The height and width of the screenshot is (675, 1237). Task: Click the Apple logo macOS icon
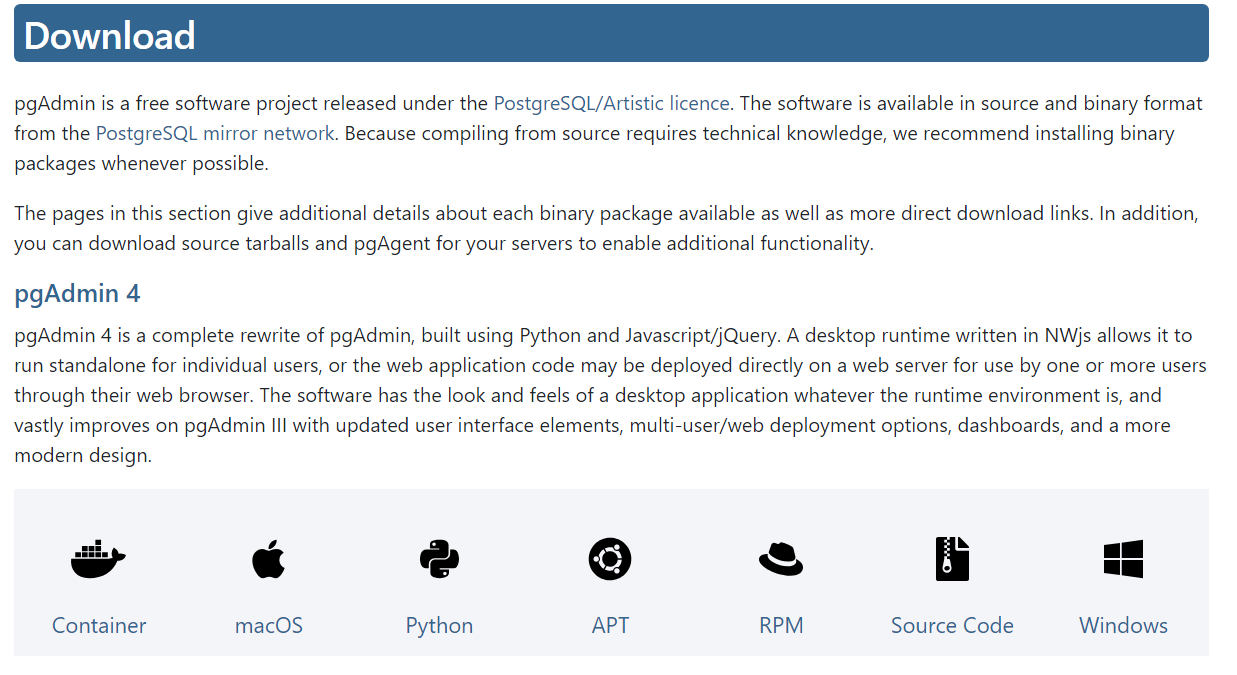(268, 559)
